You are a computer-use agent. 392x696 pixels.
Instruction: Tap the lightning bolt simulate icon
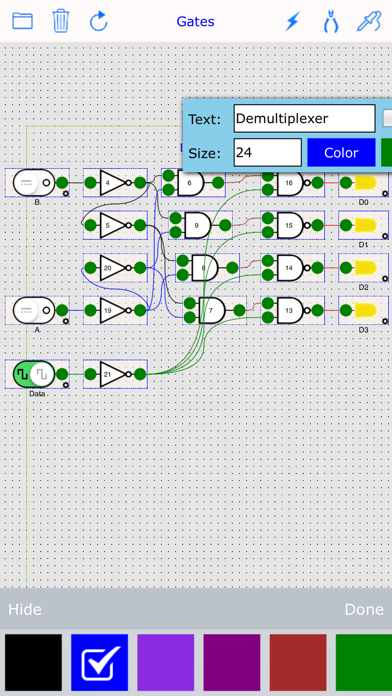tap(292, 21)
